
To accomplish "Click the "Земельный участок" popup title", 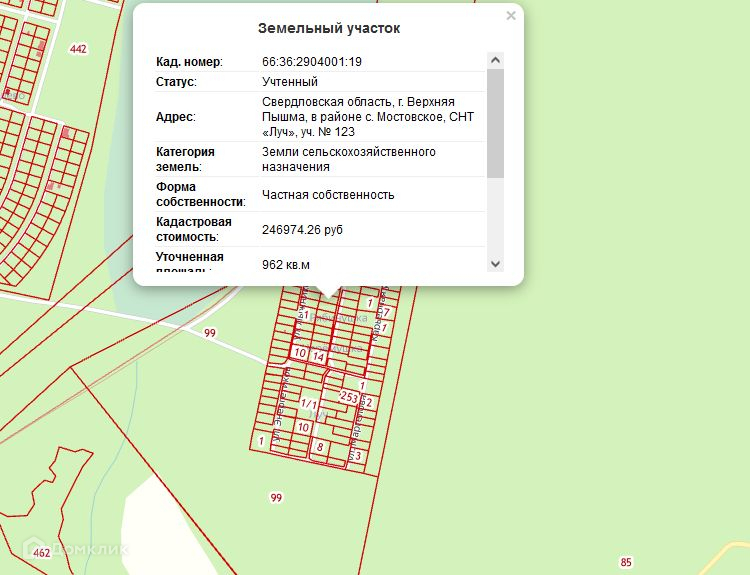I will pos(329,28).
